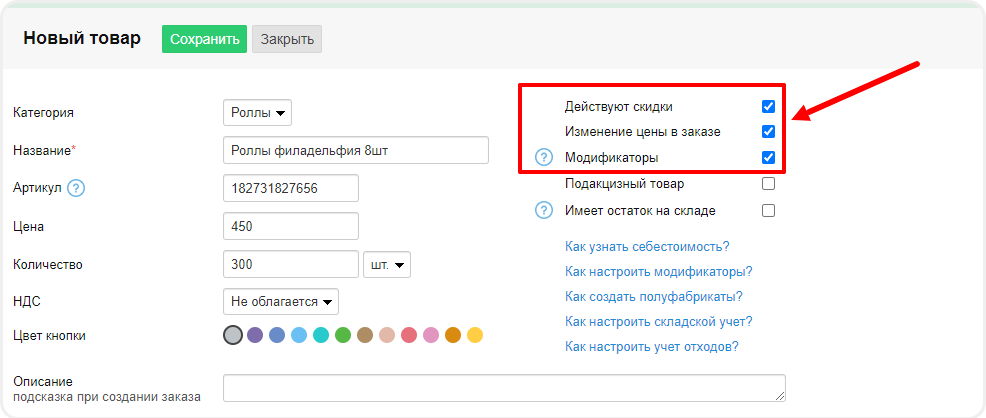The width and height of the screenshot is (986, 418).
Task: Enable the Подакцизный товар checkbox
Action: [768, 184]
